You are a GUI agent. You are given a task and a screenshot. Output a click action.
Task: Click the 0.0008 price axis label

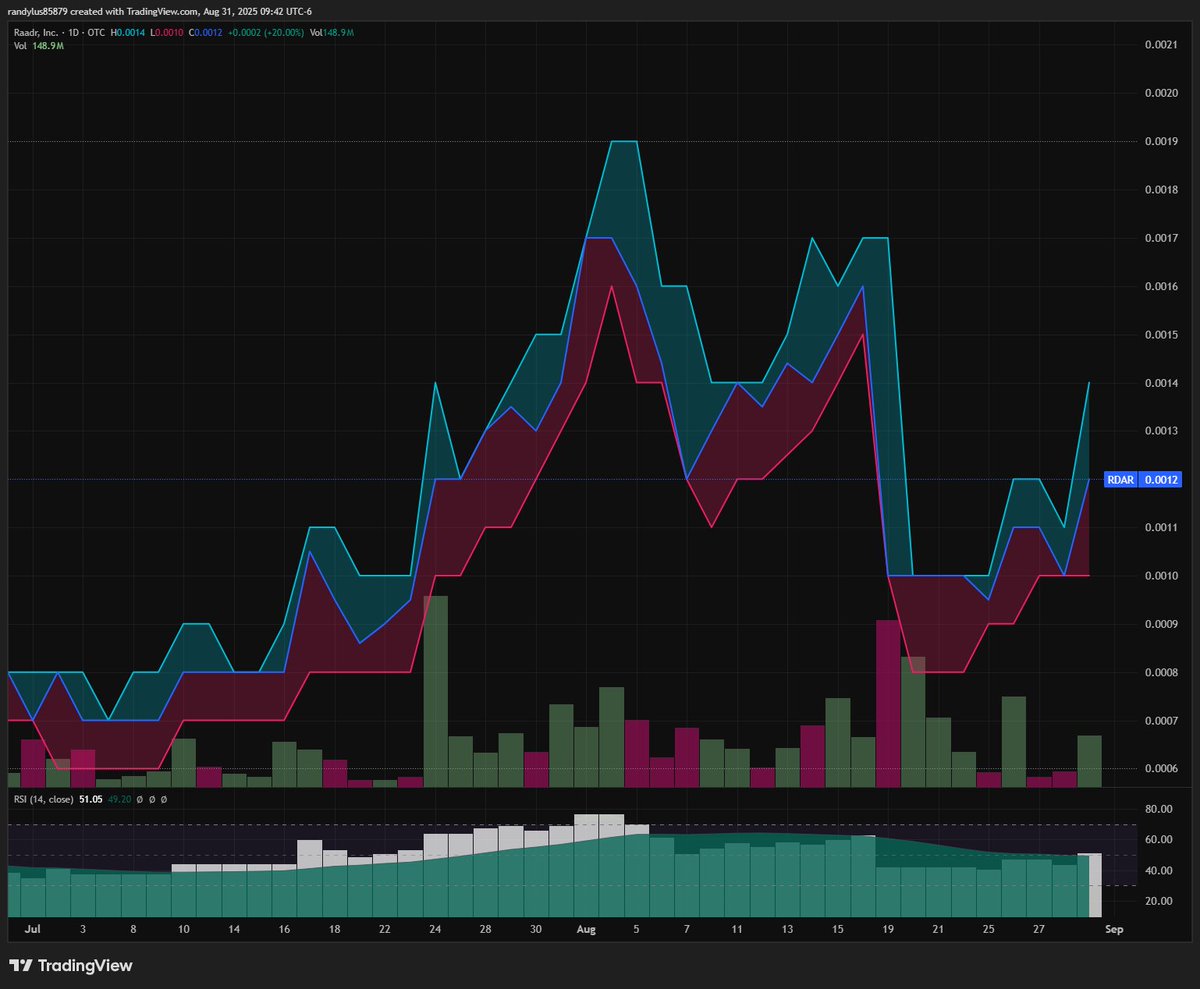(x=1160, y=673)
